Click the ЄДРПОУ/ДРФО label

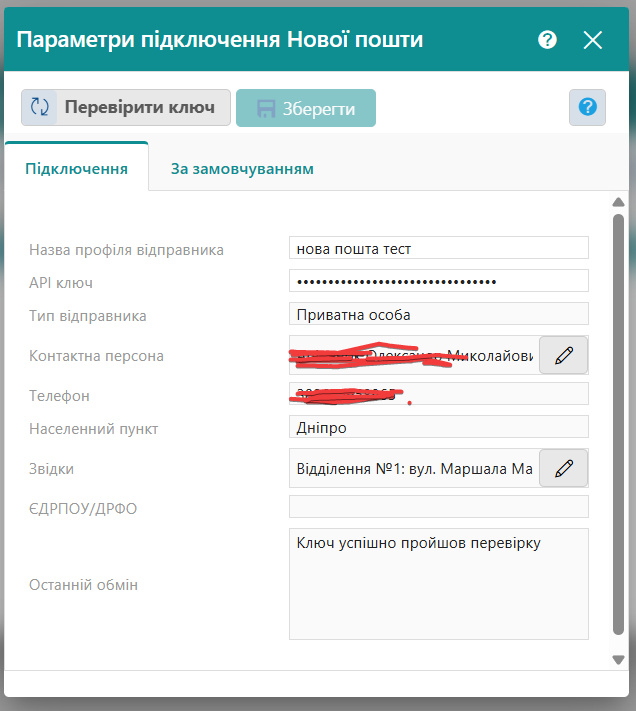[x=83, y=509]
